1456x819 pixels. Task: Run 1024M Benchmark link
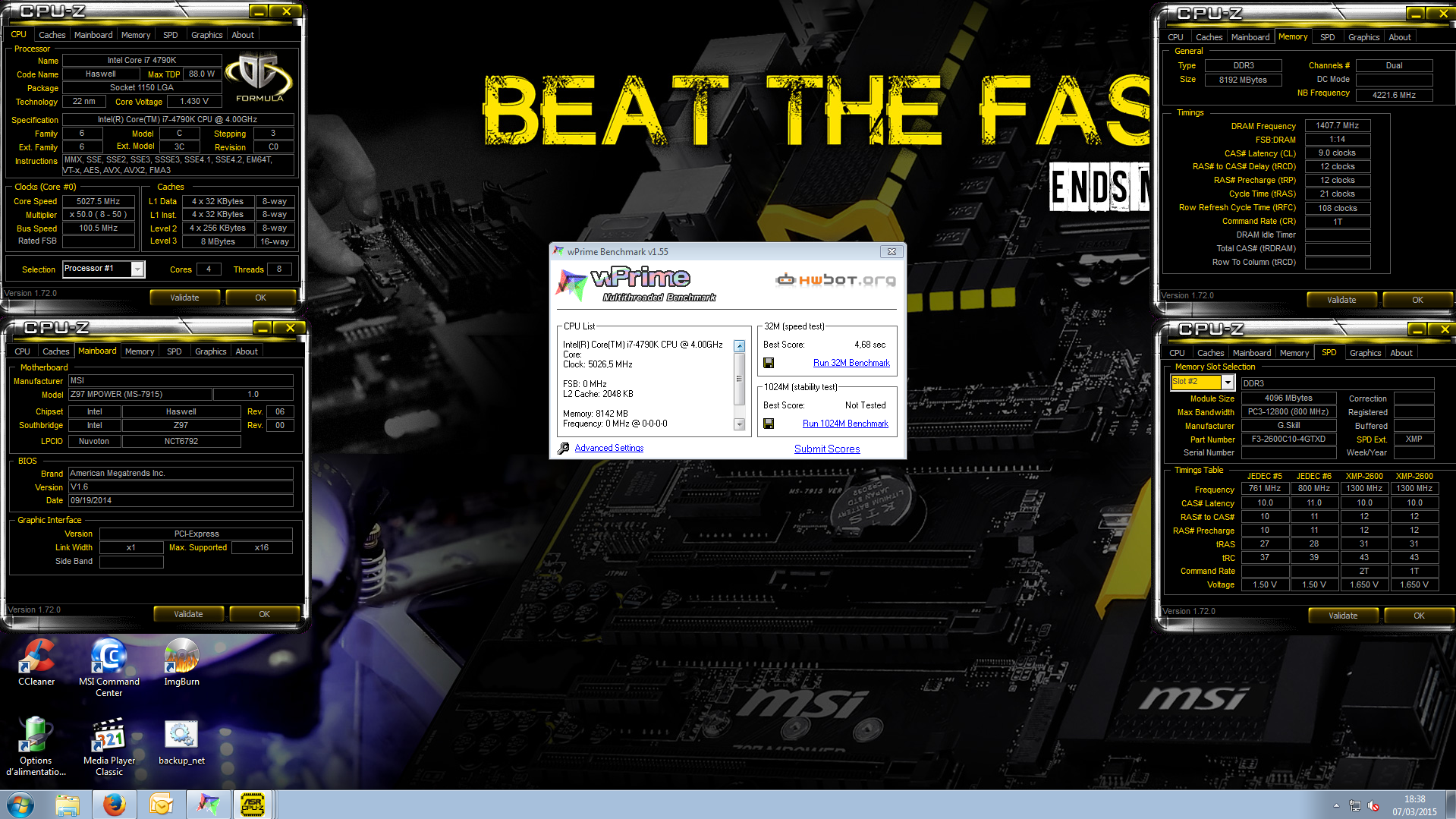[845, 424]
